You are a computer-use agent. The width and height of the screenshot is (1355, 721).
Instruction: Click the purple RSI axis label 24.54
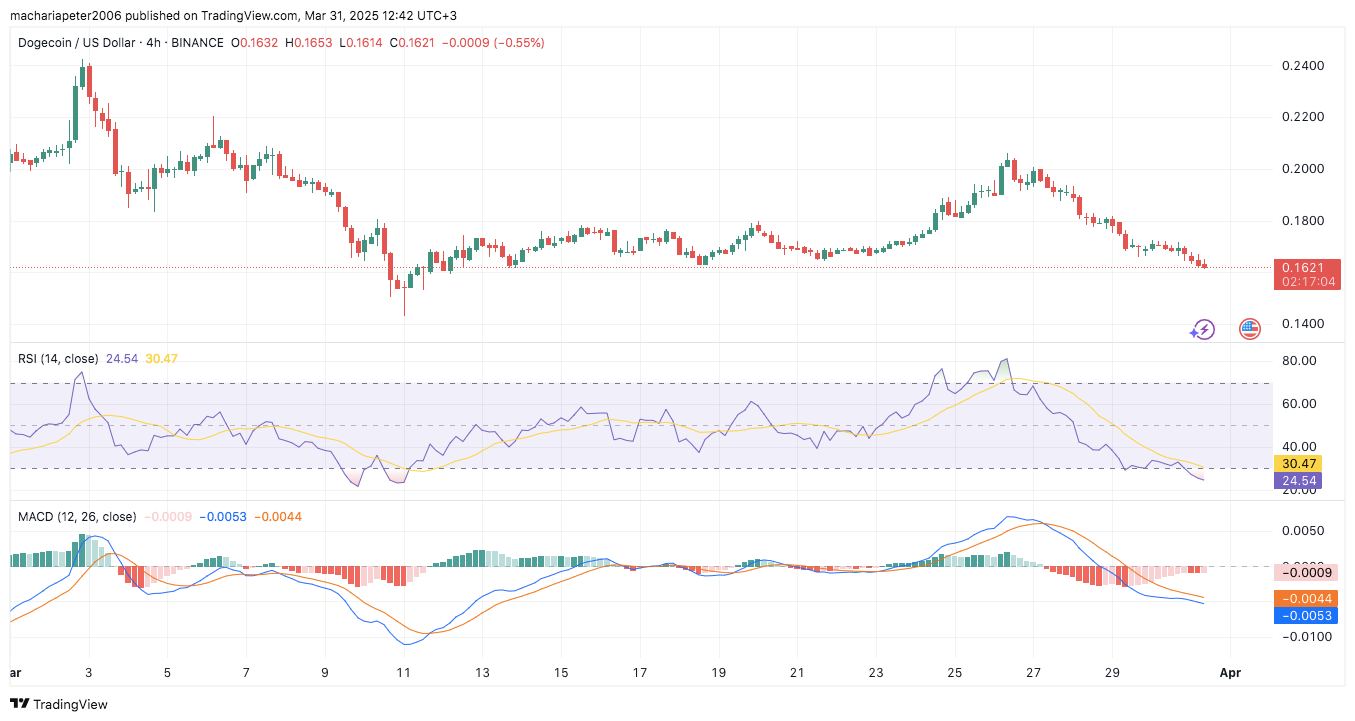point(1297,481)
